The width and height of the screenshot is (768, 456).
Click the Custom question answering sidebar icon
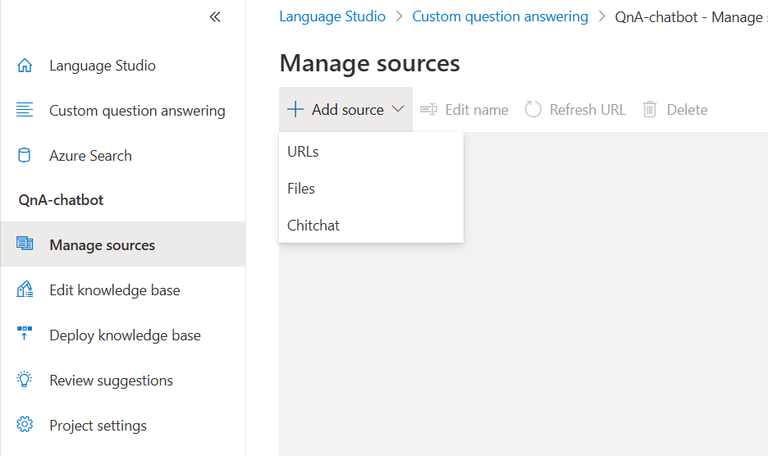click(x=25, y=110)
